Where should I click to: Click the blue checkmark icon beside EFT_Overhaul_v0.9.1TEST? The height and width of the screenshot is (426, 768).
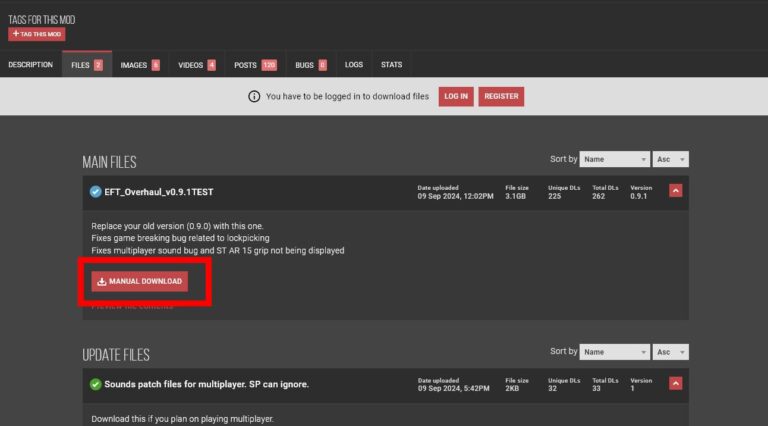pyautogui.click(x=96, y=192)
